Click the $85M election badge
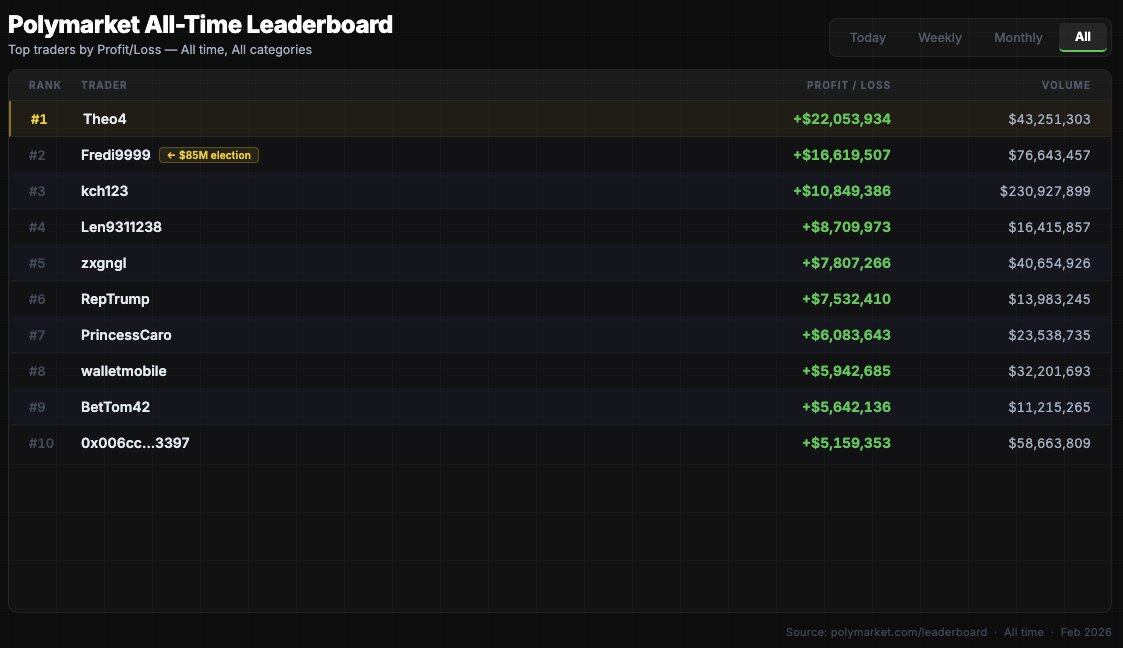This screenshot has width=1123, height=648. pyautogui.click(x=209, y=155)
